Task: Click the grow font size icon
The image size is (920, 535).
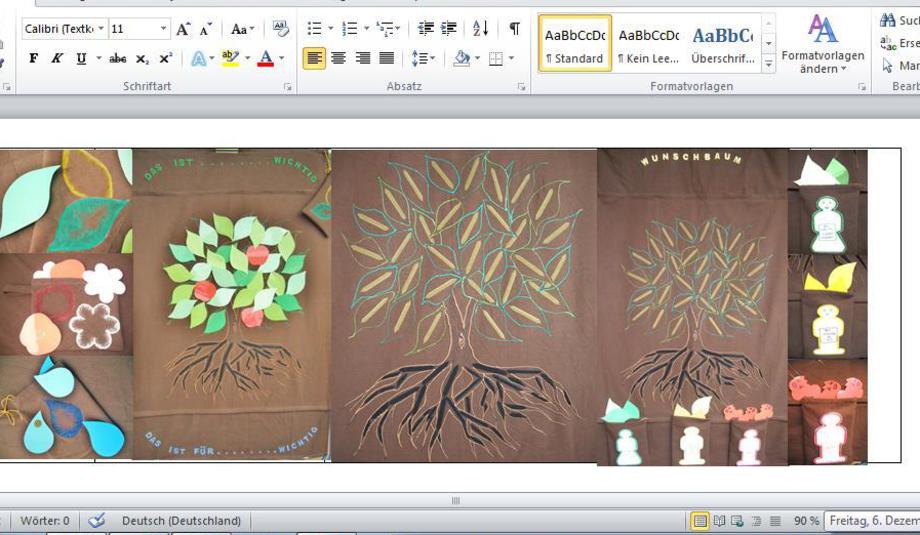Action: [183, 29]
